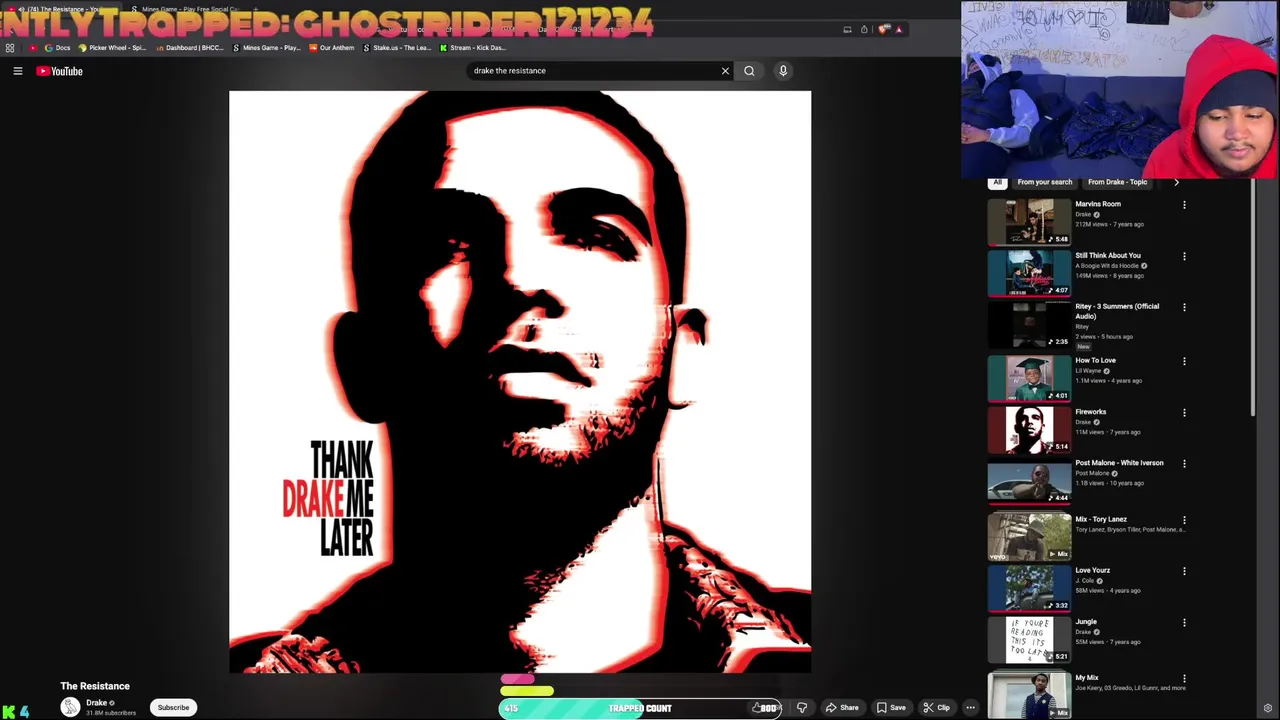Open the Our Anthem bookmark
The height and width of the screenshot is (720, 1280).
(332, 48)
